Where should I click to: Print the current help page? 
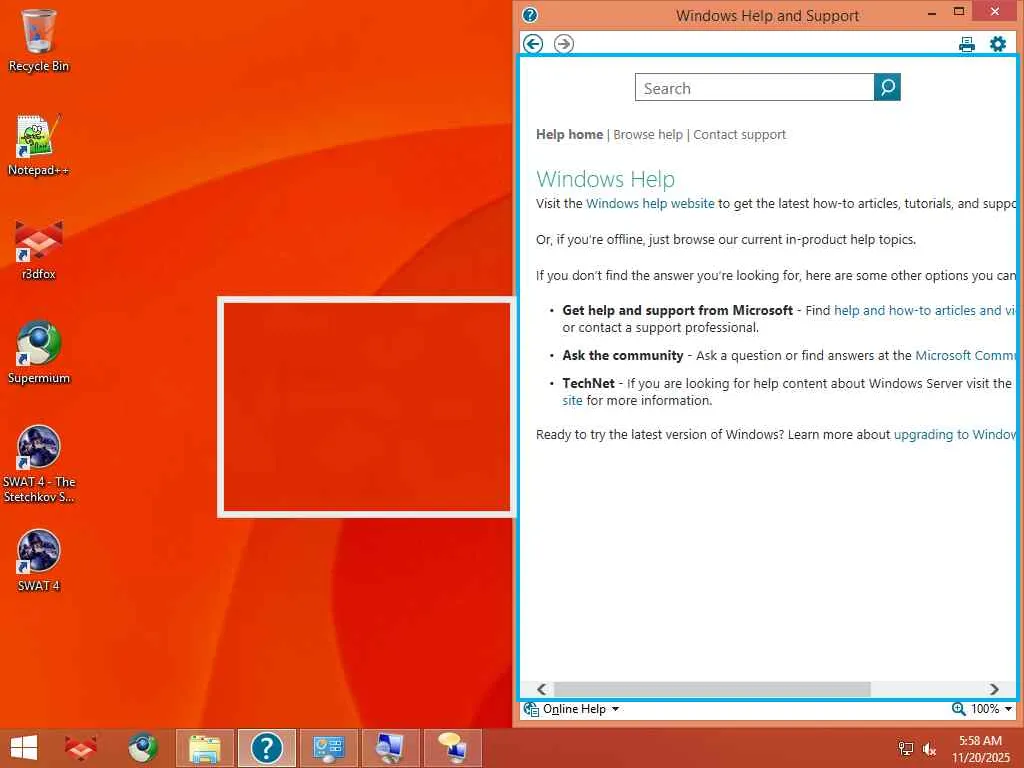[967, 44]
